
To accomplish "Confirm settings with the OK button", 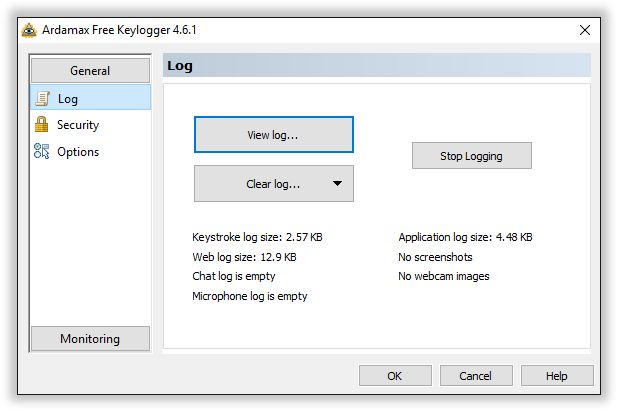I will pos(395,376).
